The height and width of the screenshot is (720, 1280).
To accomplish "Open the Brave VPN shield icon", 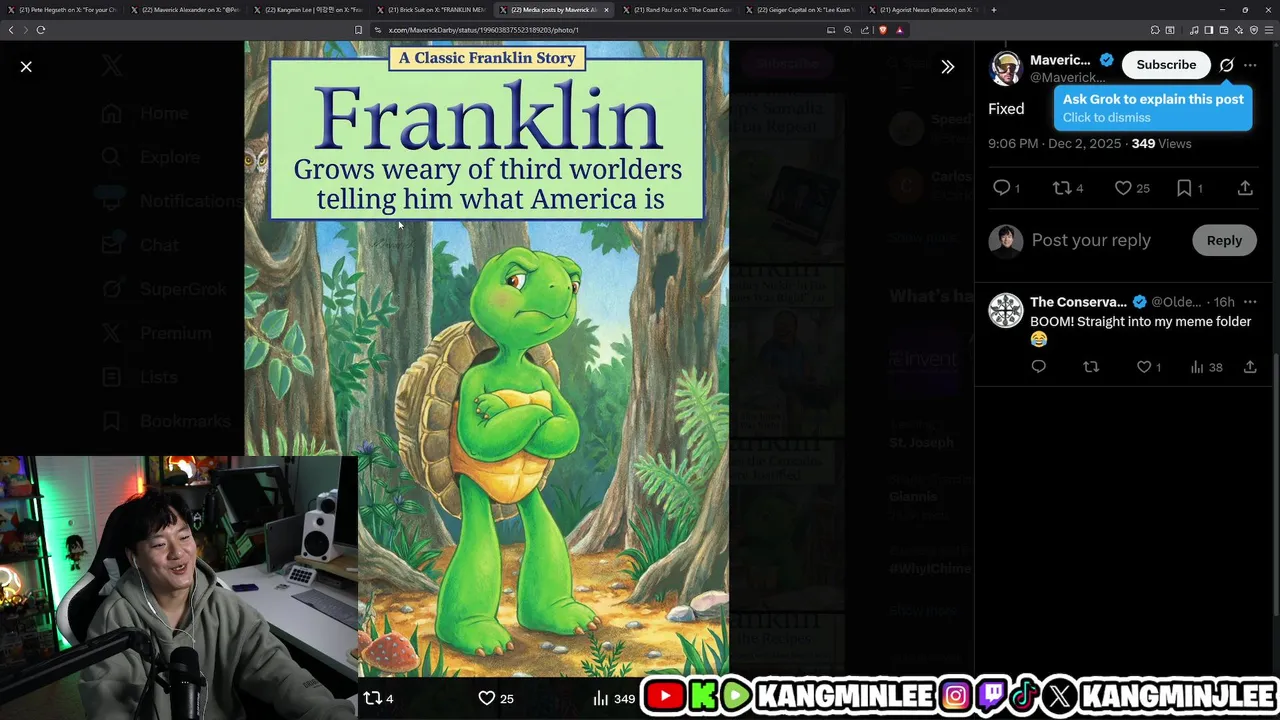I will [1254, 30].
